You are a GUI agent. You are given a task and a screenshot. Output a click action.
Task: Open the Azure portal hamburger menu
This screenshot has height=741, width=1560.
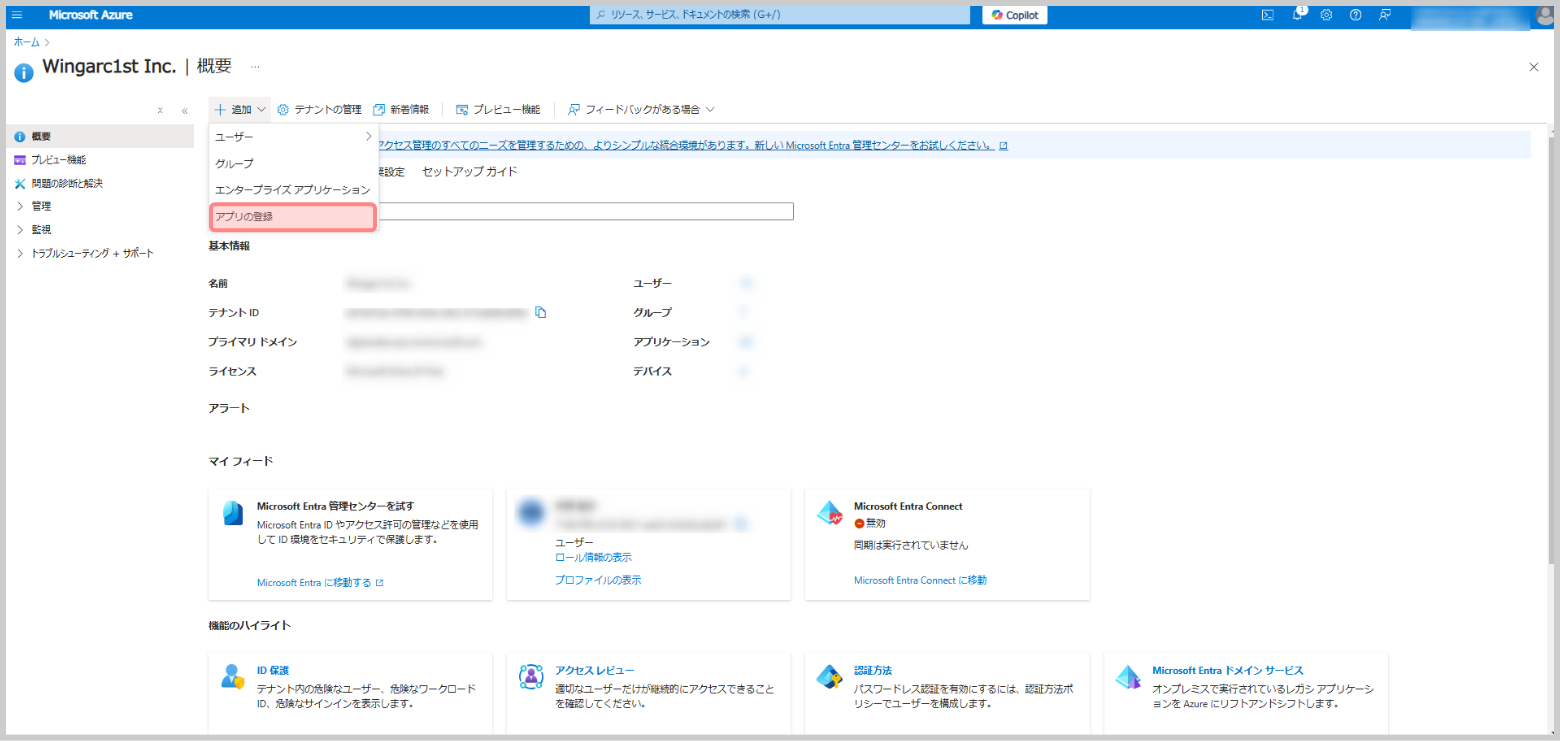[17, 15]
